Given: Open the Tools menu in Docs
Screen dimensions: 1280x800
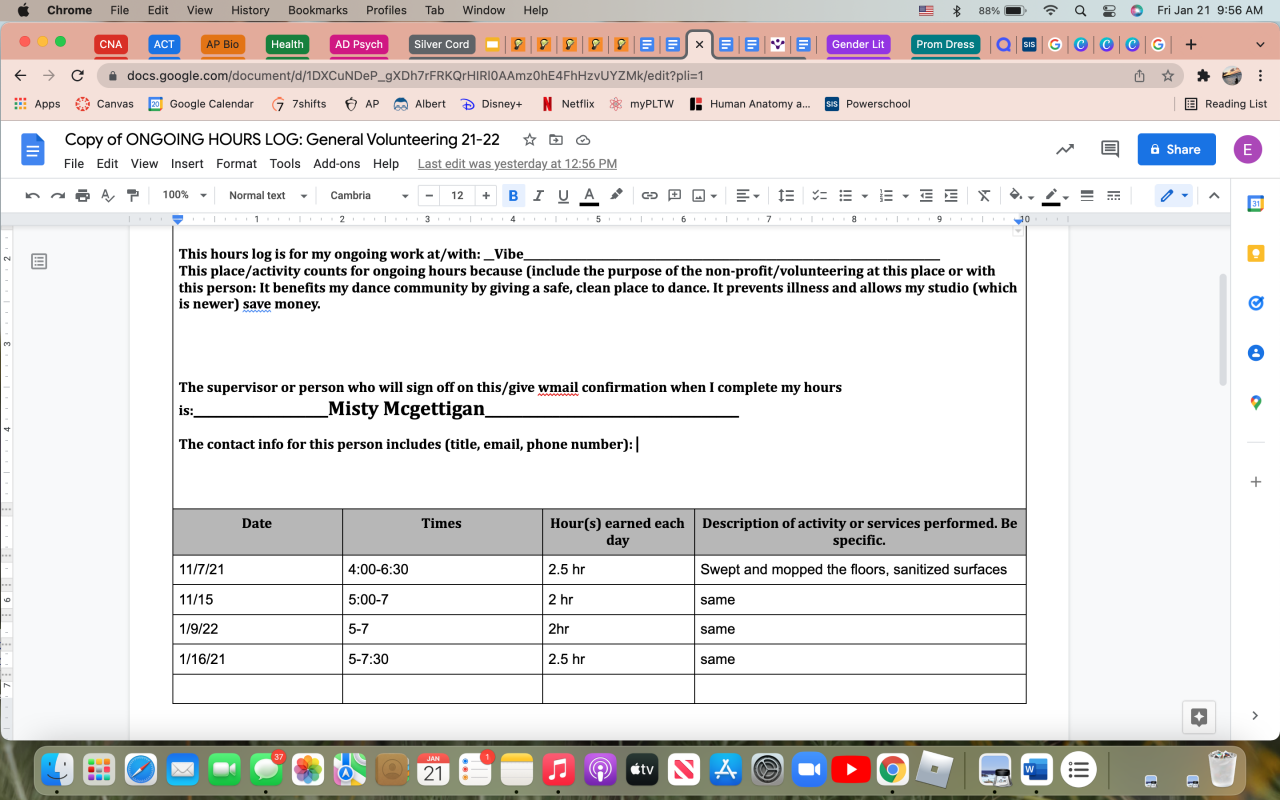Looking at the screenshot, I should pyautogui.click(x=285, y=163).
